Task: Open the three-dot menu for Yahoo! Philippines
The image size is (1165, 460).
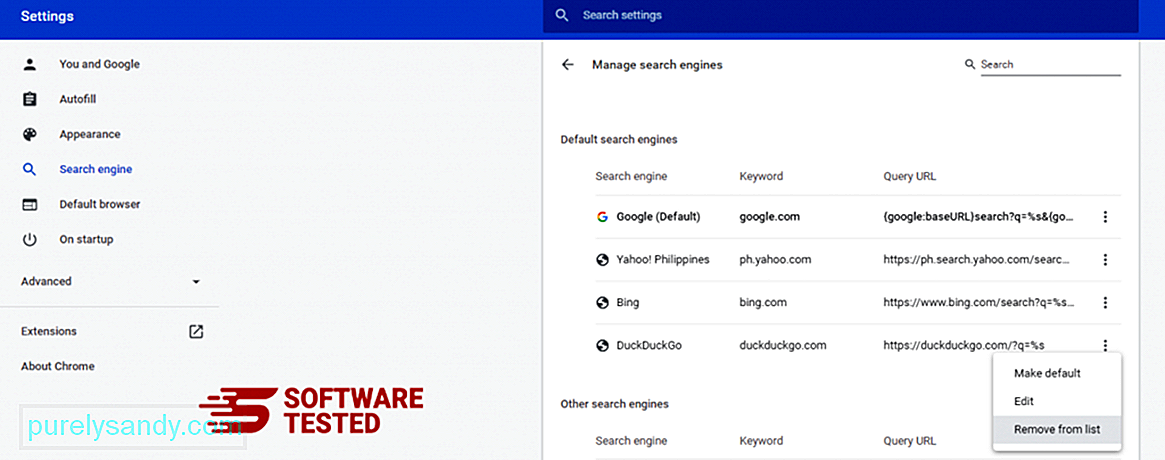Action: coord(1105,260)
